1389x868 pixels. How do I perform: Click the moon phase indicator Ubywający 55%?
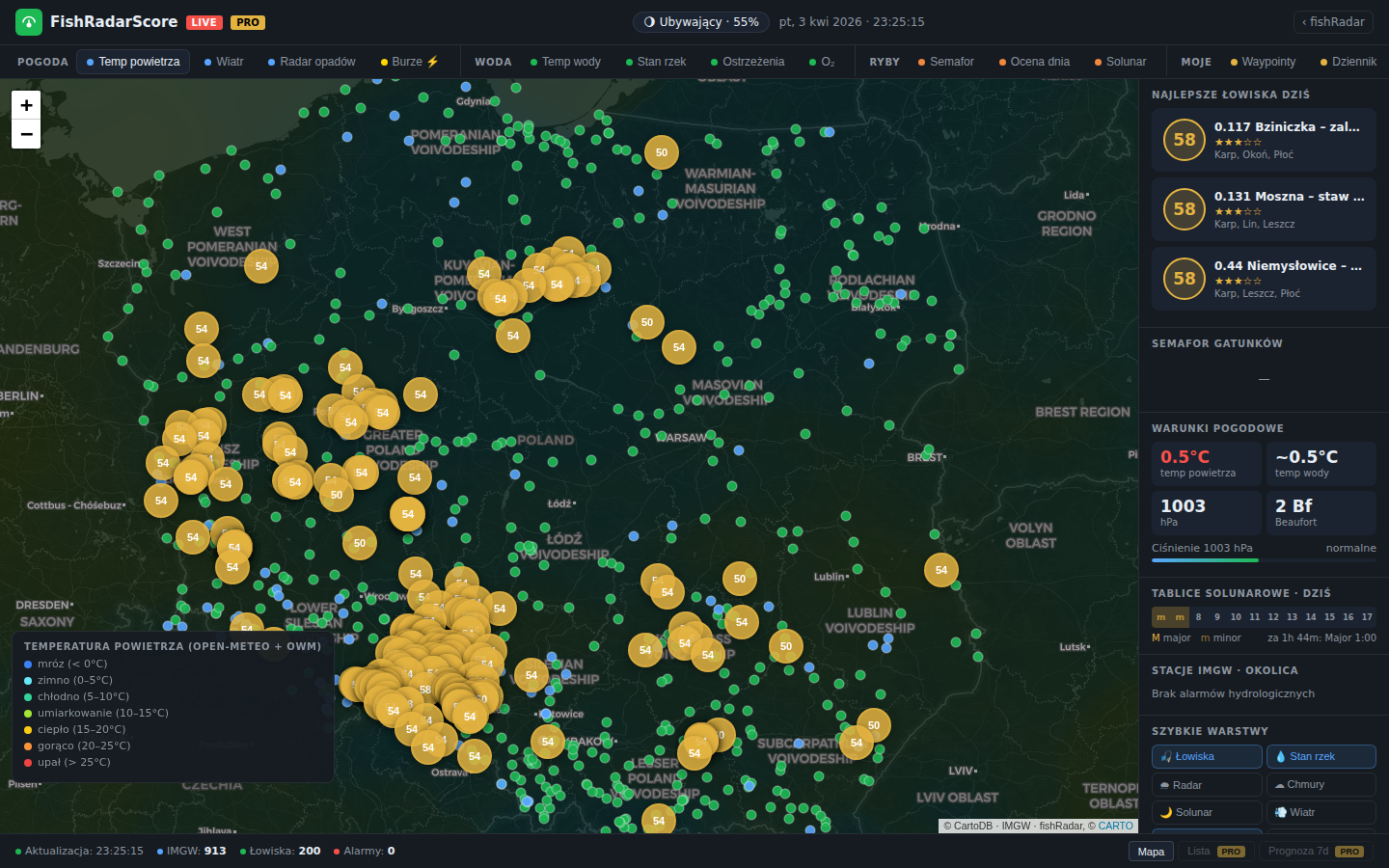pos(701,22)
